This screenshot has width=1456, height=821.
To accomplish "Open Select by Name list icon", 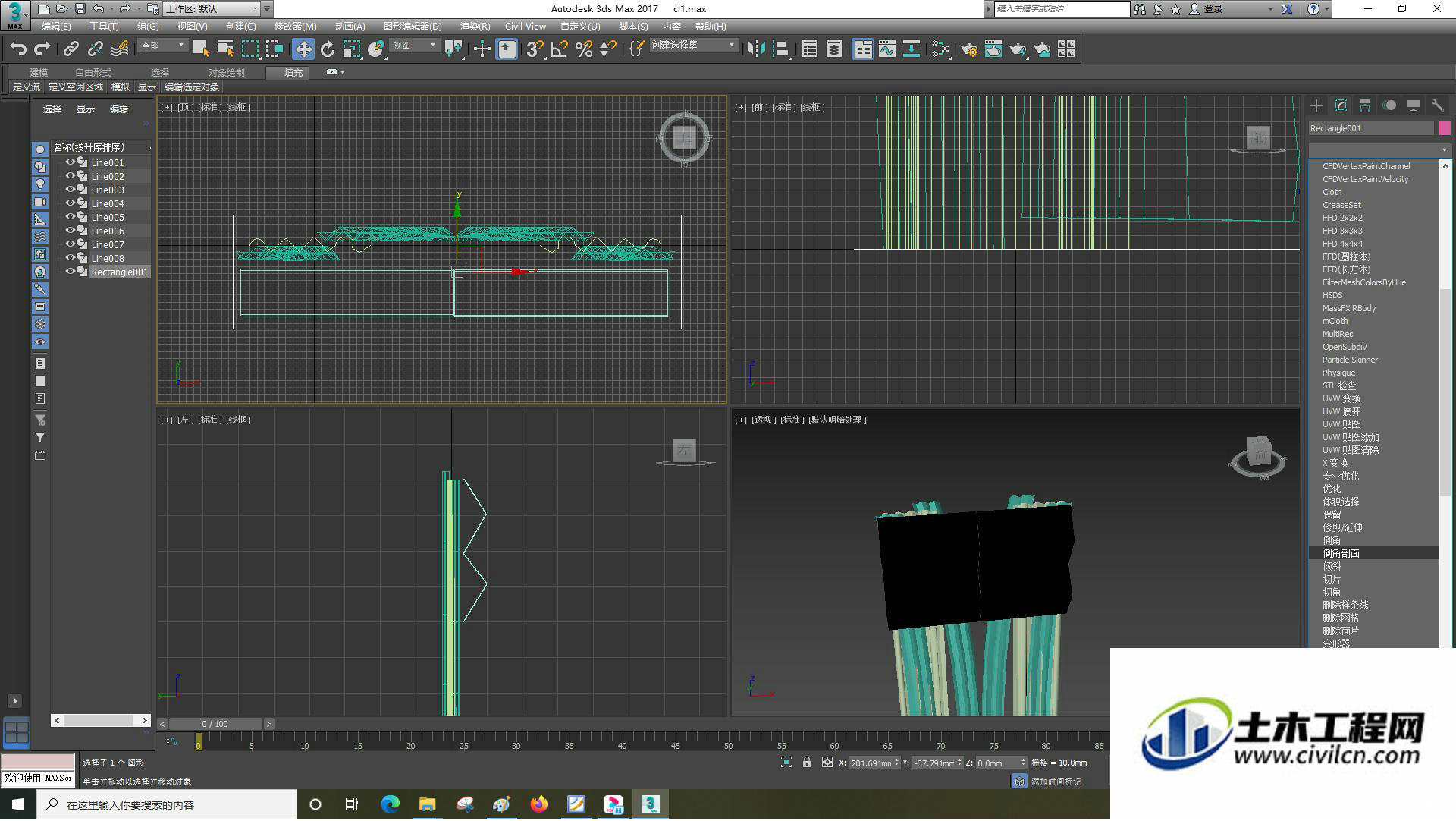I will tap(225, 49).
